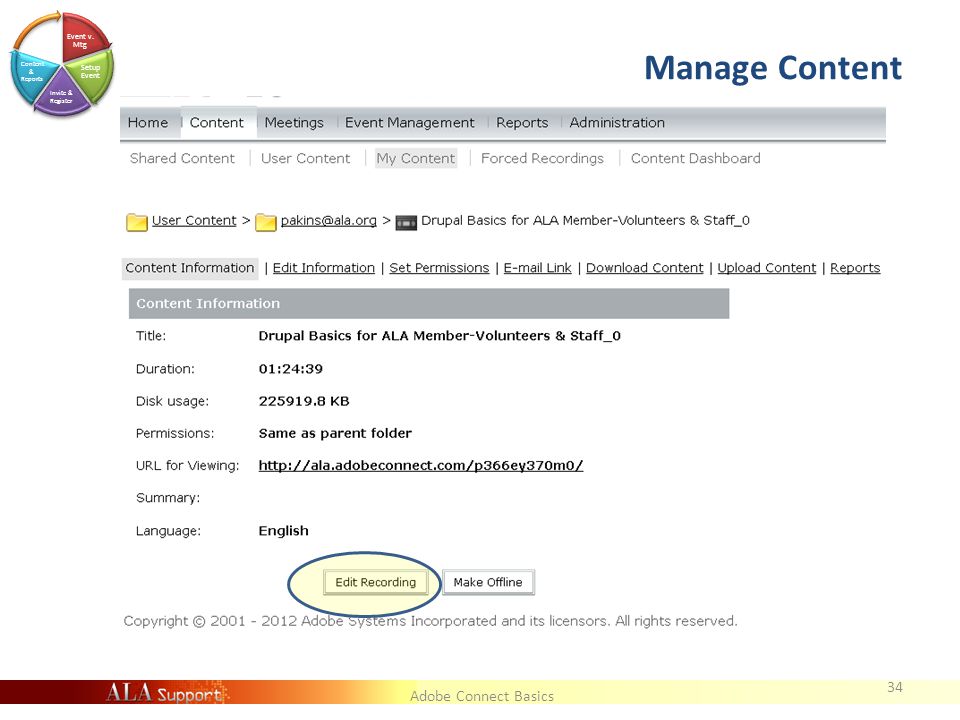
Task: Select the 'Invite & Register' purple wheel segment
Action: click(61, 94)
